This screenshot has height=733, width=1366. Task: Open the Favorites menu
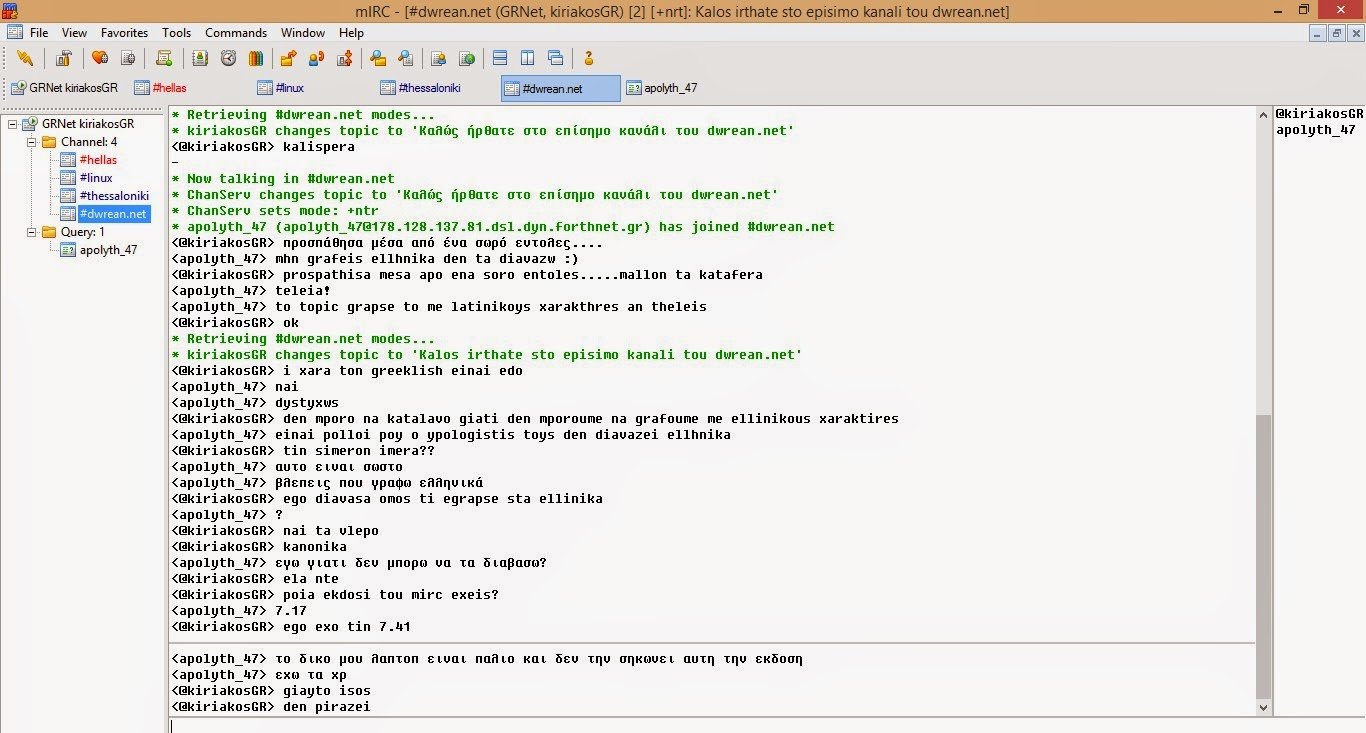click(x=124, y=32)
